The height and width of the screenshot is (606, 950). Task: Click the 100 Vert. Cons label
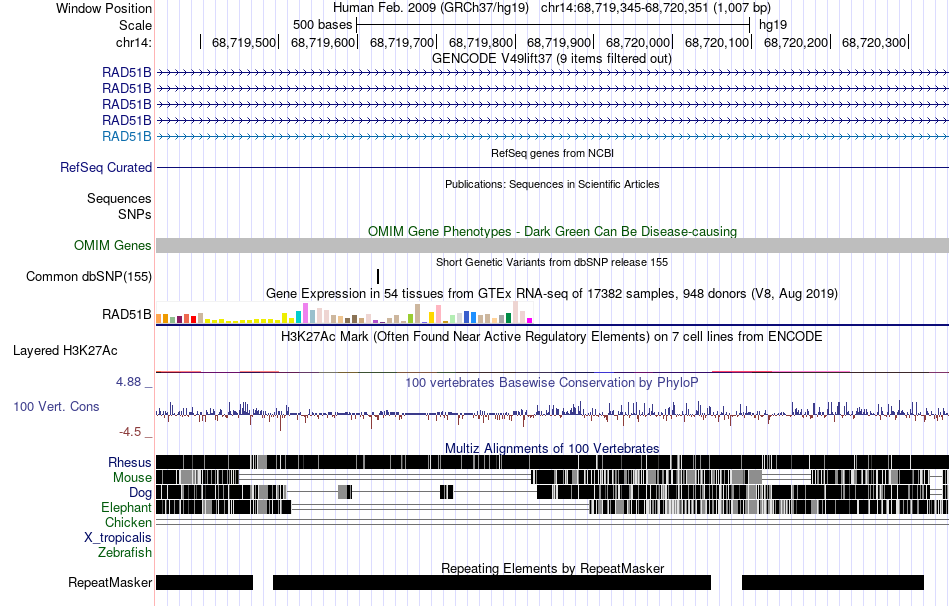click(x=56, y=407)
